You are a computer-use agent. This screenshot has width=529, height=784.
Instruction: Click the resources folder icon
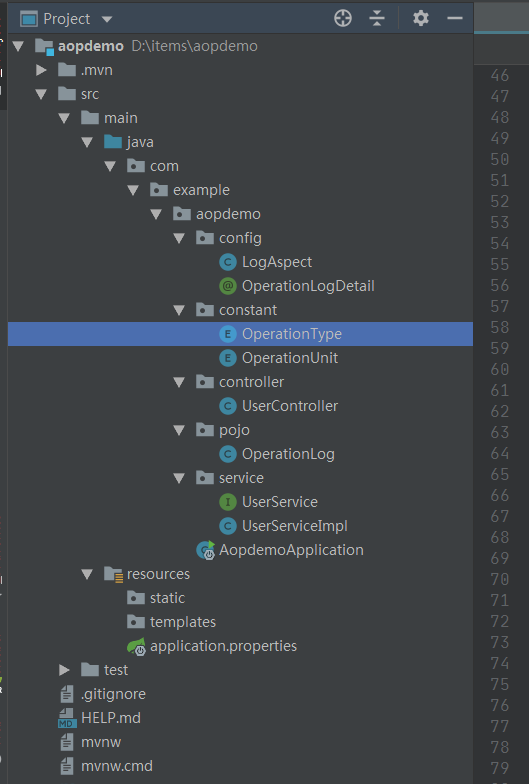[114, 574]
